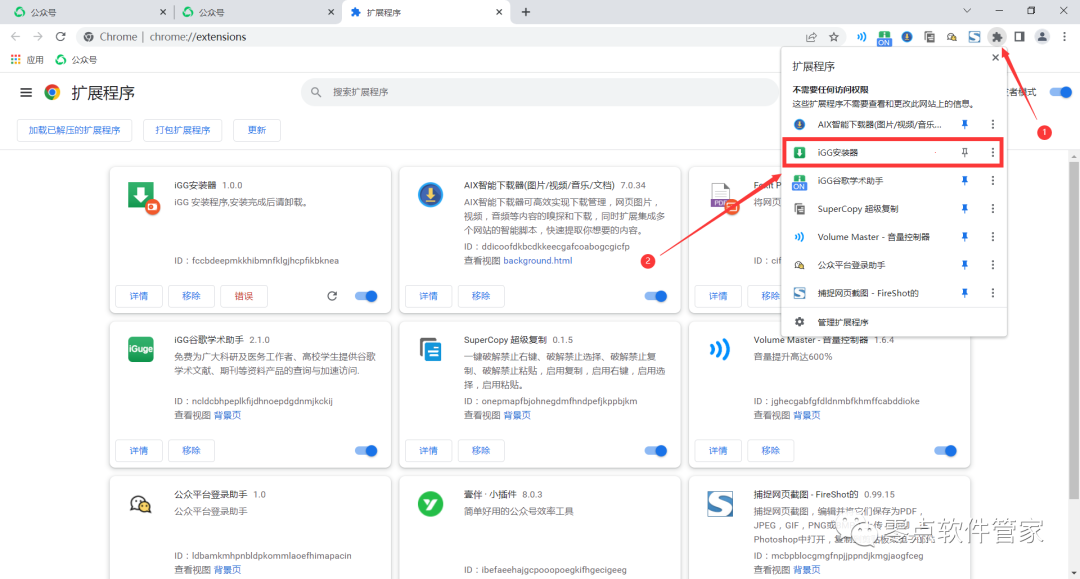Image resolution: width=1080 pixels, height=579 pixels.
Task: Open more options for SuperCopy in popup
Action: click(x=993, y=209)
